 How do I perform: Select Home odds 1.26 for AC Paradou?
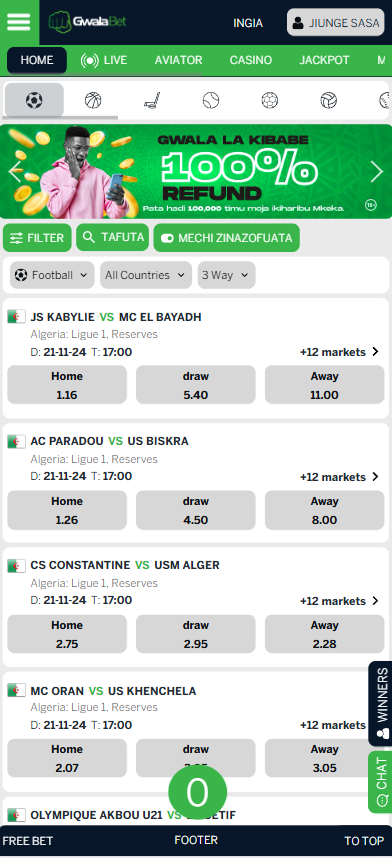click(67, 510)
